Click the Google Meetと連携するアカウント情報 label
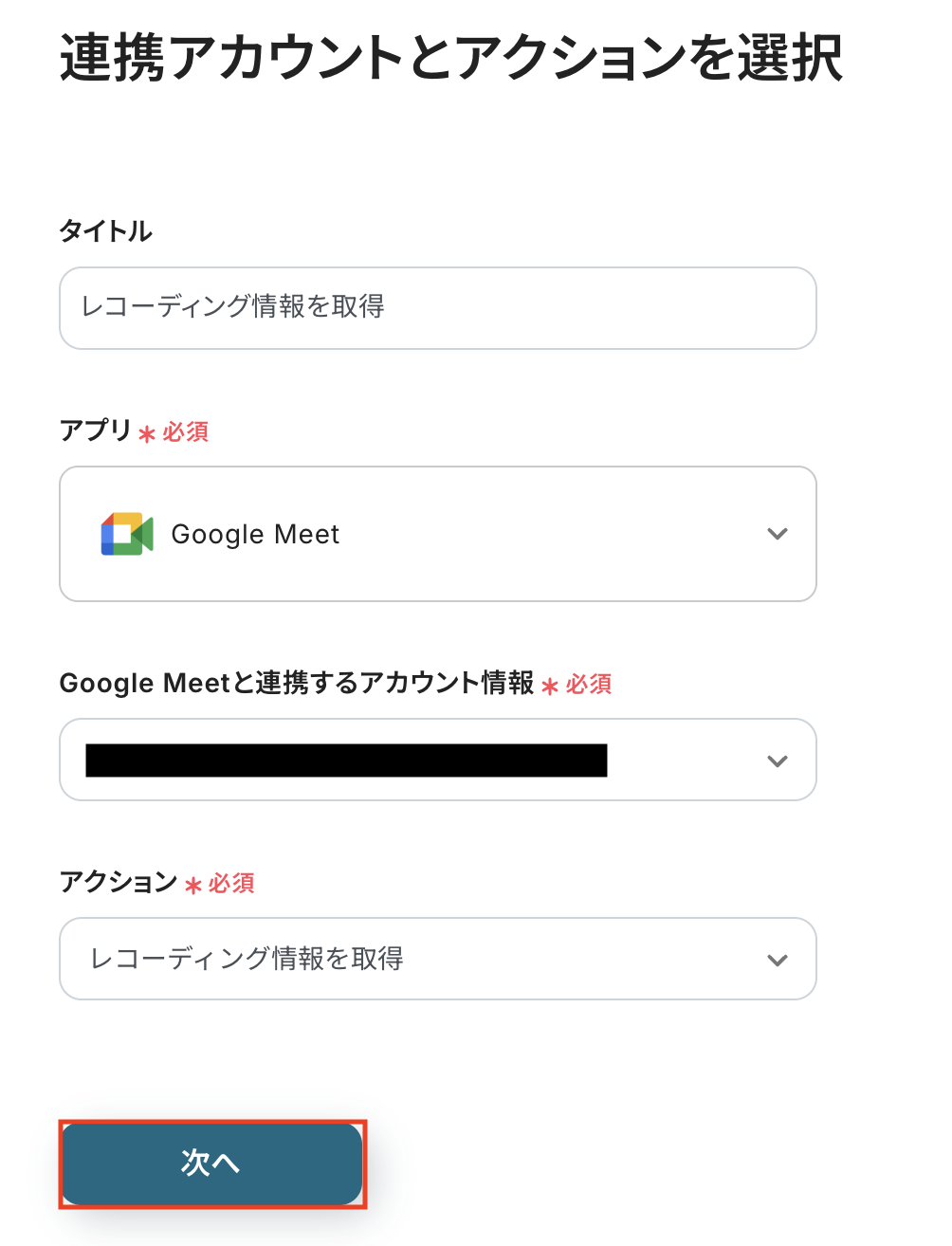This screenshot has height=1246, width=952. click(x=297, y=683)
